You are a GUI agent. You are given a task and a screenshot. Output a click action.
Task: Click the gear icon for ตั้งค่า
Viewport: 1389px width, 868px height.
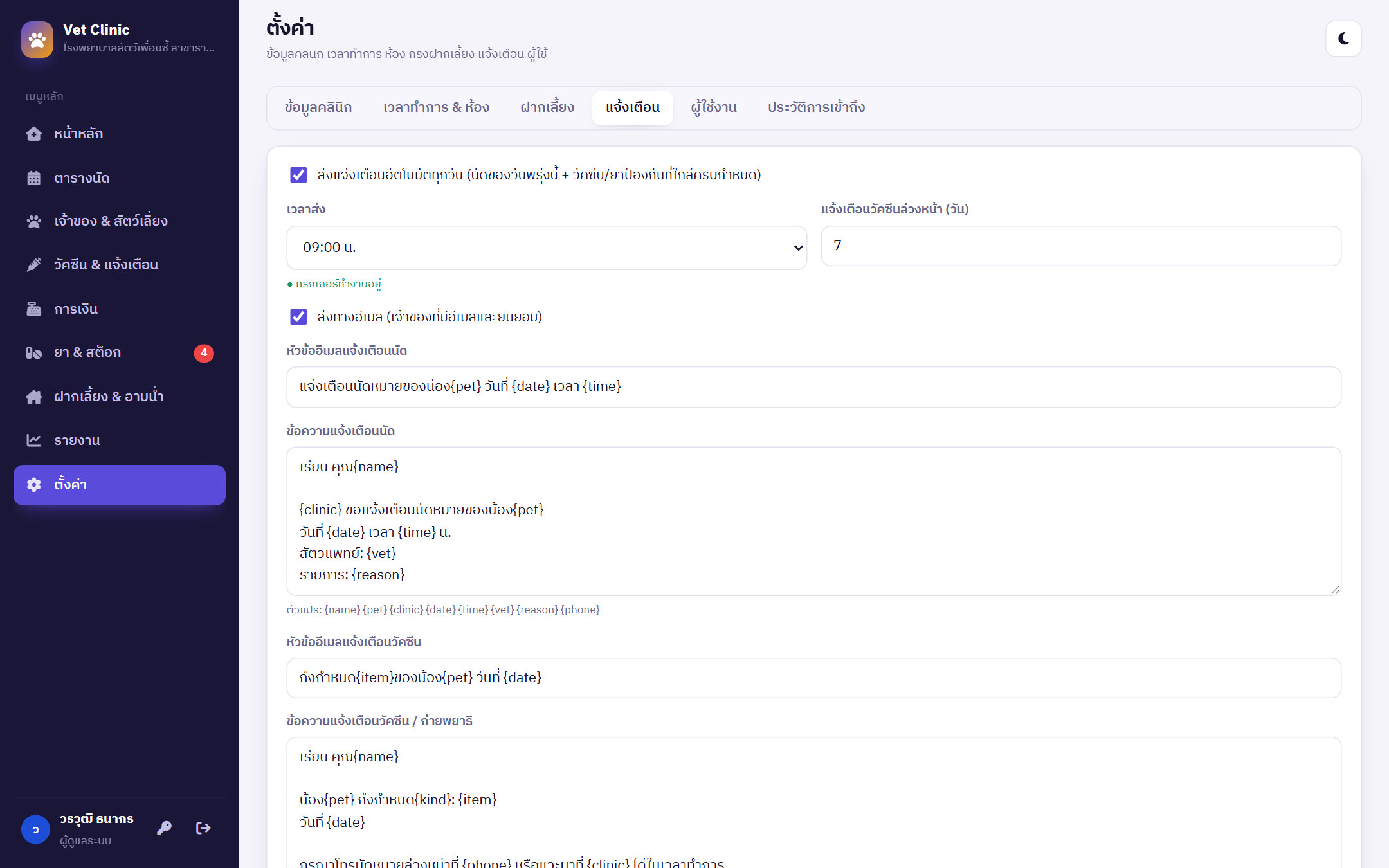pyautogui.click(x=34, y=485)
